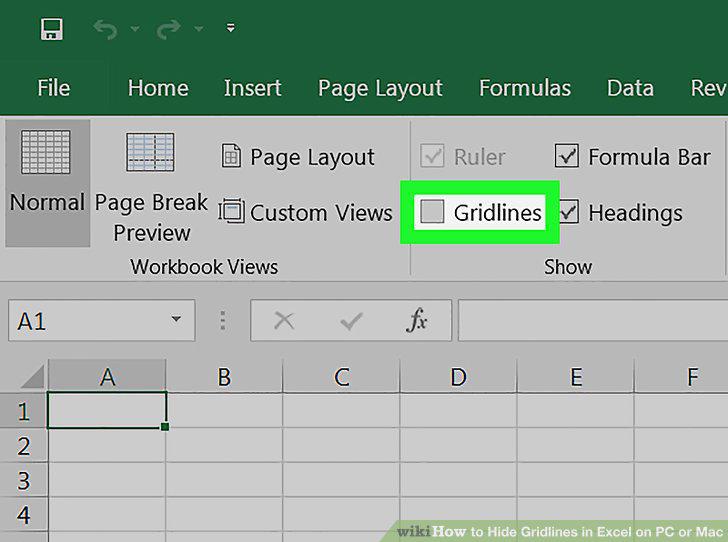Select the Normal workbook view

click(47, 183)
